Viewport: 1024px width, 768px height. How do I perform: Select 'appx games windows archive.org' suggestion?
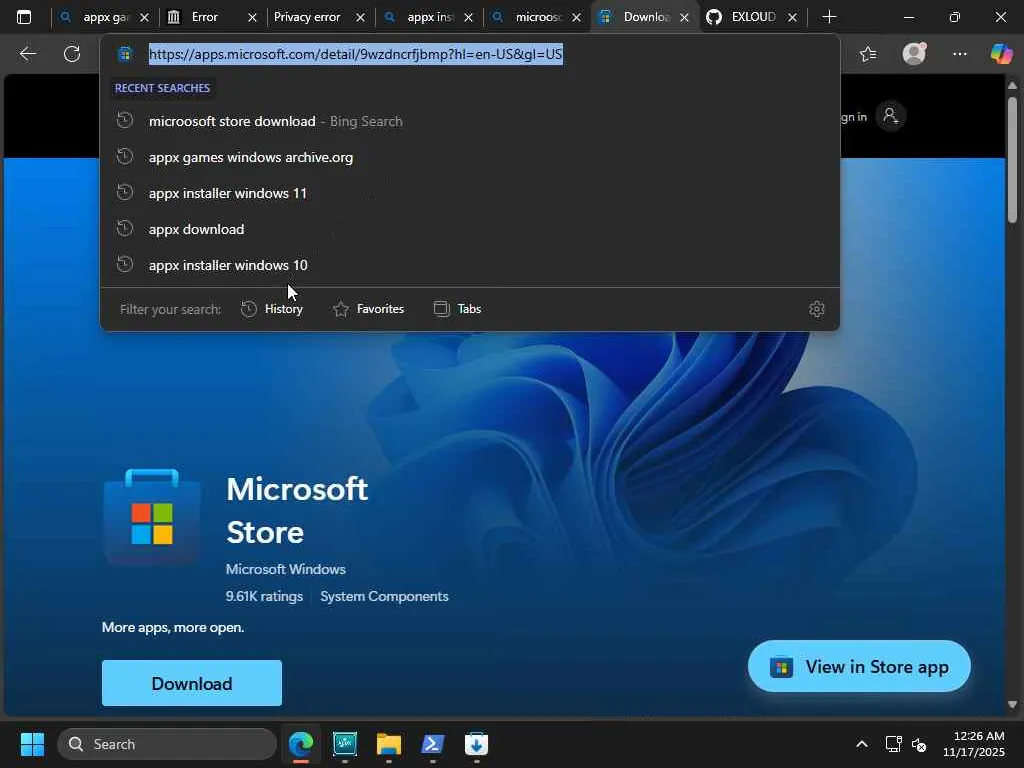[x=470, y=157]
